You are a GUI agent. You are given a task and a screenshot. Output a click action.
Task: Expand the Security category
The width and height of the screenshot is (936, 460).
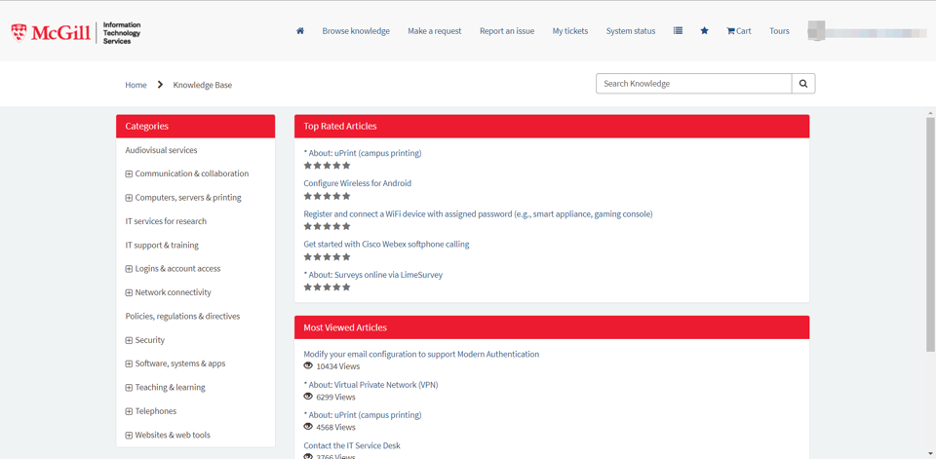pos(128,340)
